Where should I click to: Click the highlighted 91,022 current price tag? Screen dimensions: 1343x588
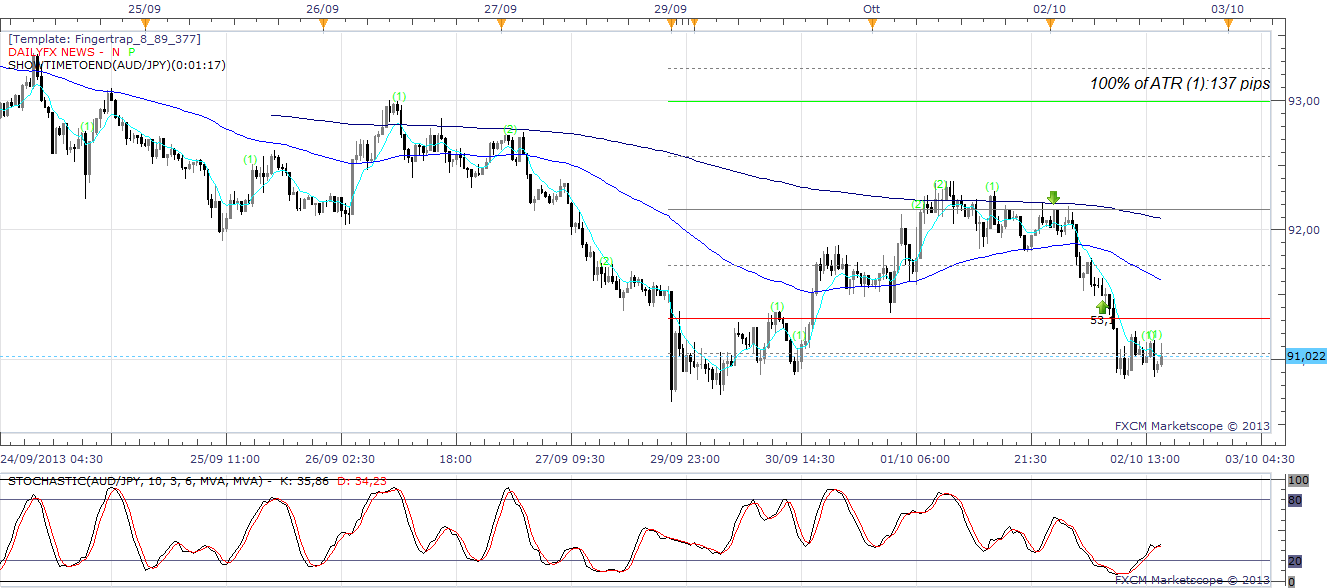pyautogui.click(x=1307, y=356)
